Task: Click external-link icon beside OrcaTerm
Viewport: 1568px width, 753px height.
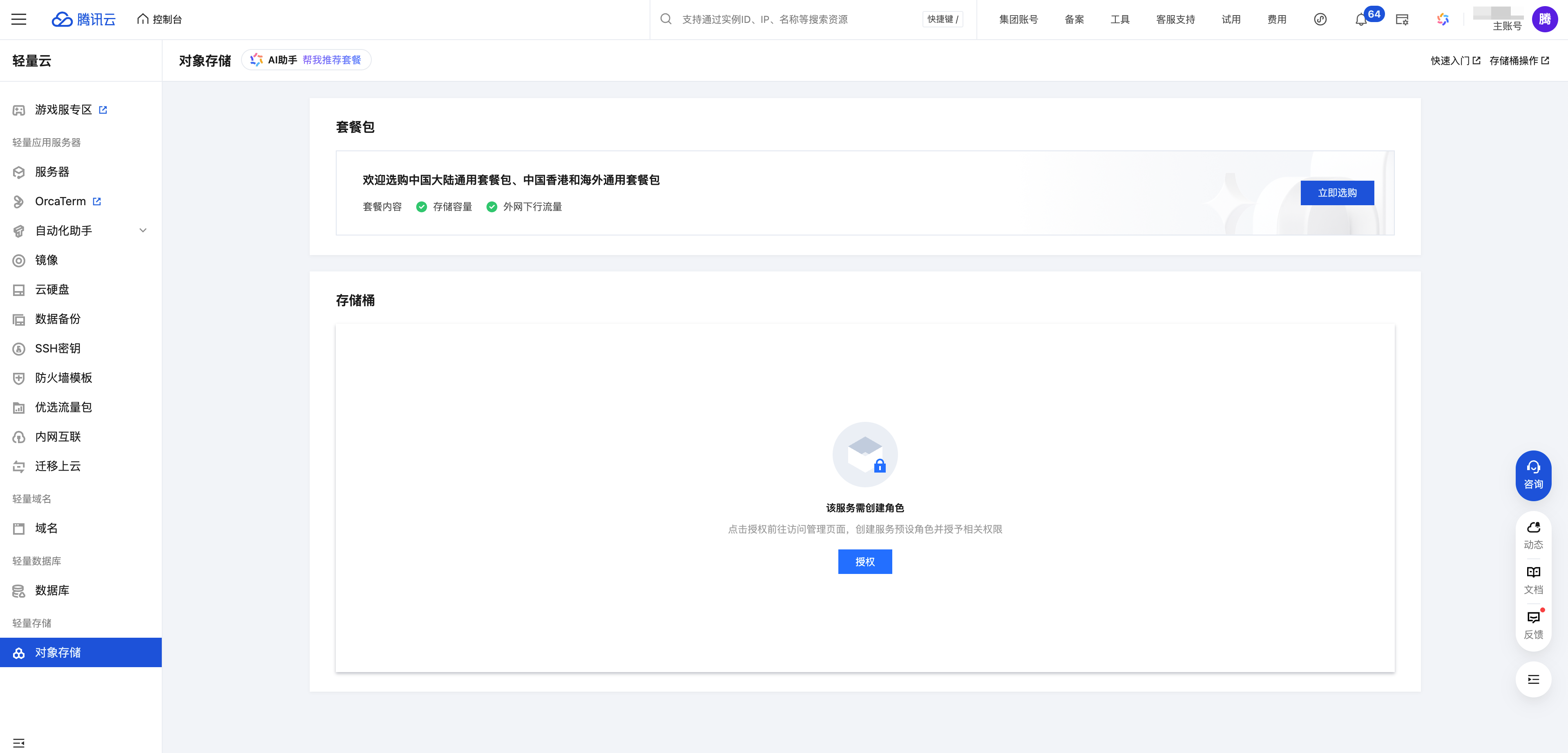Action: (x=97, y=202)
